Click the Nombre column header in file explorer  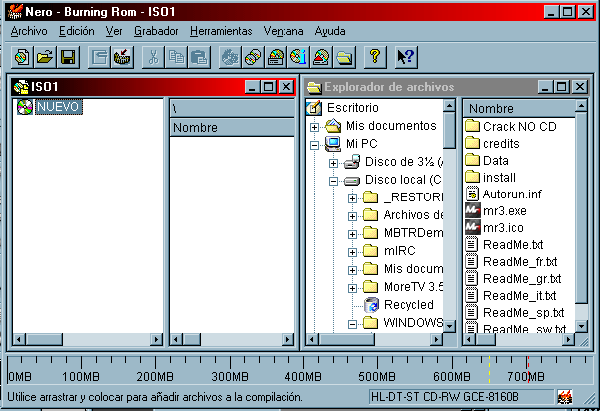[519, 109]
